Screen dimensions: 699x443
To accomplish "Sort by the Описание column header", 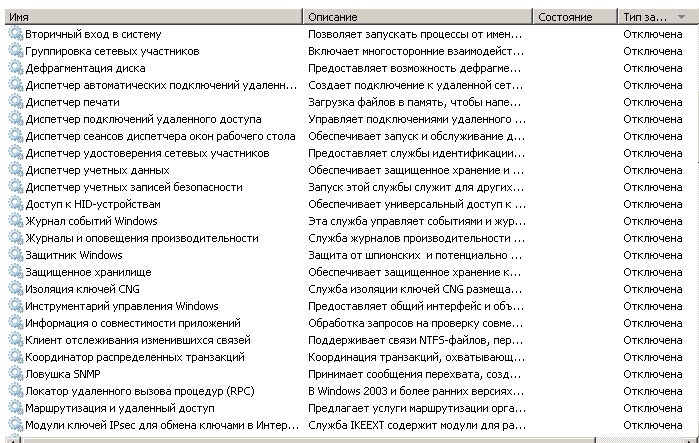I will tap(418, 17).
